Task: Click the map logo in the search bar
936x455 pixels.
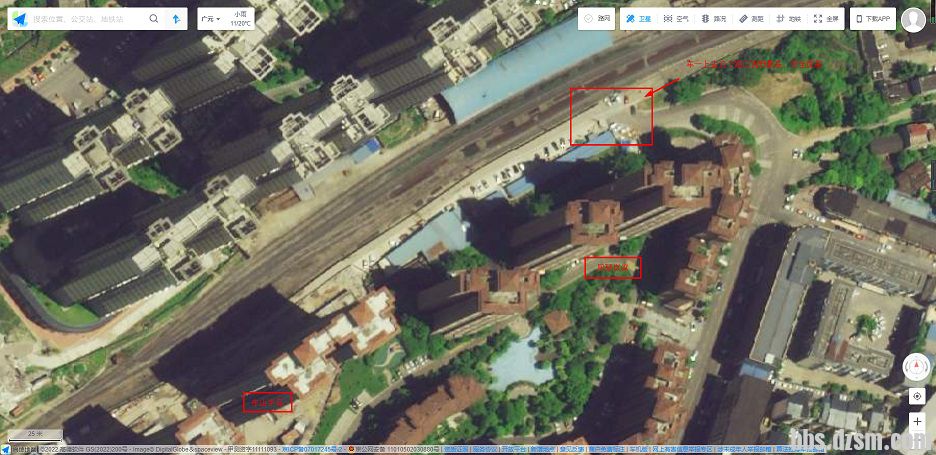Action: click(20, 19)
